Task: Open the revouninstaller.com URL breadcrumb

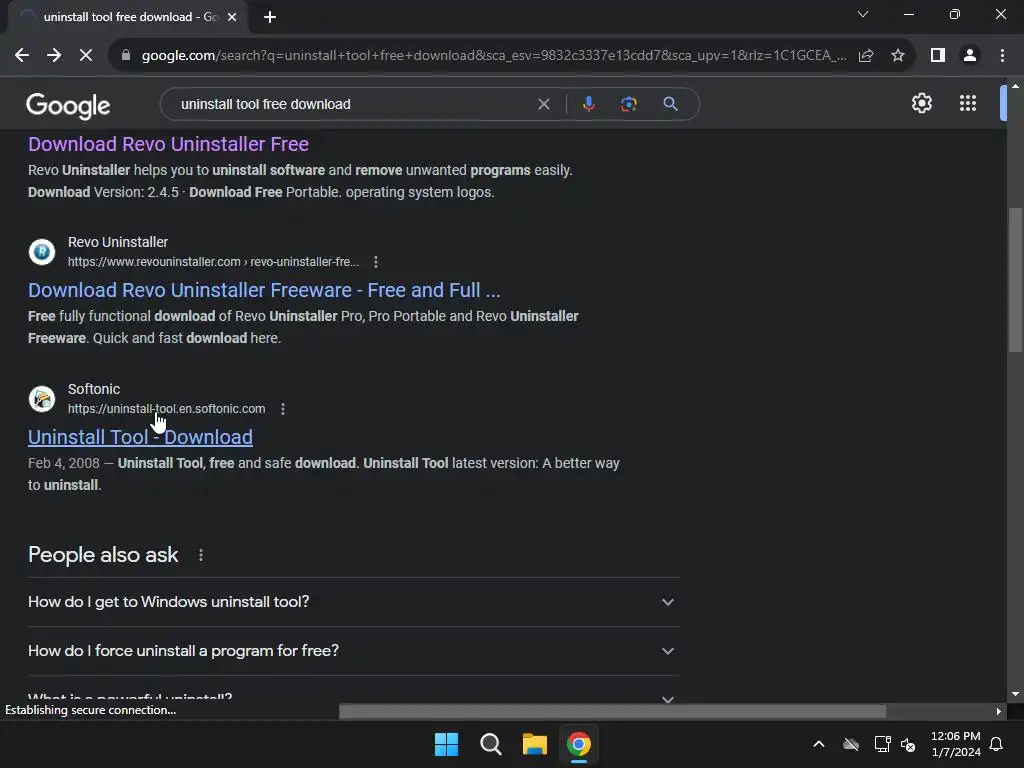Action: 214,262
